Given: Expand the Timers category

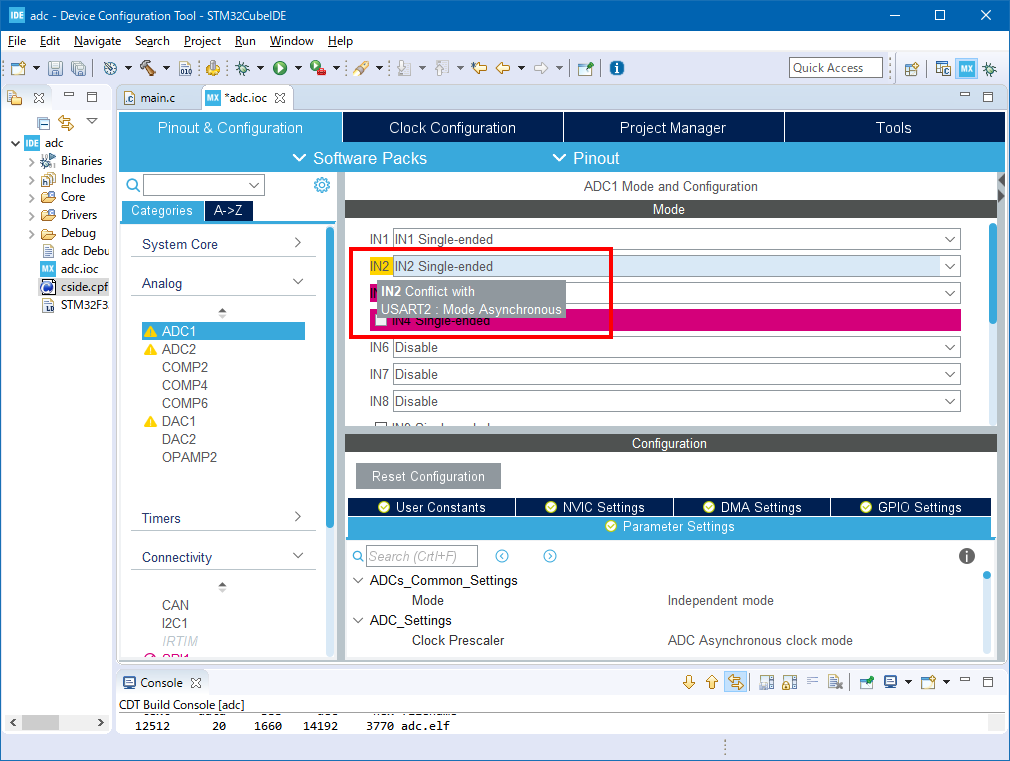Looking at the screenshot, I should 298,517.
